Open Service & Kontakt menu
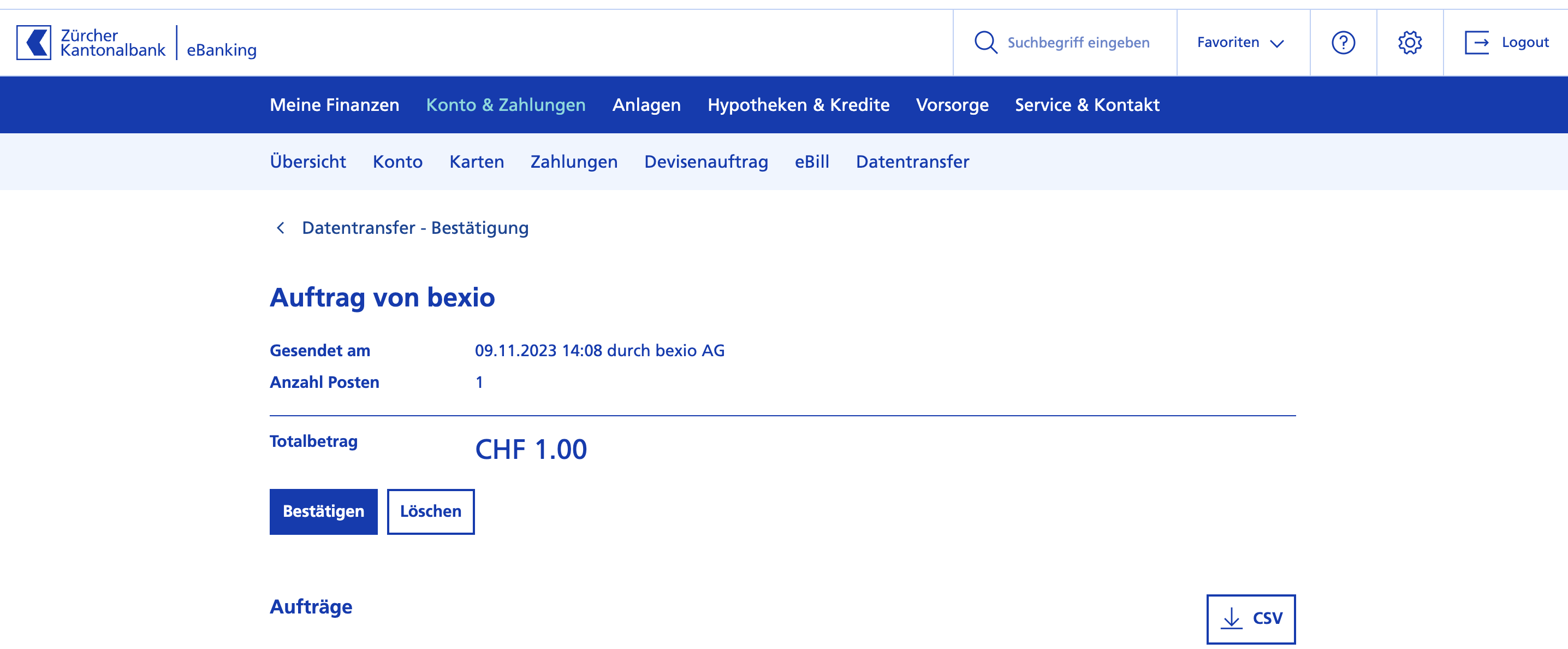Screen dimensions: 1568x649 (1086, 105)
